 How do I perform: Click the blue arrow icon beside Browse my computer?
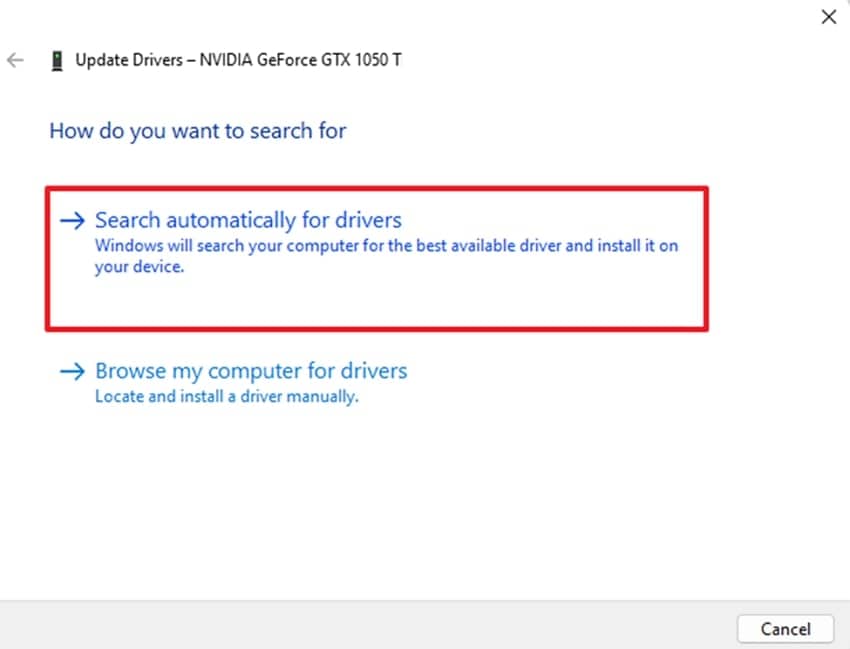(x=73, y=371)
